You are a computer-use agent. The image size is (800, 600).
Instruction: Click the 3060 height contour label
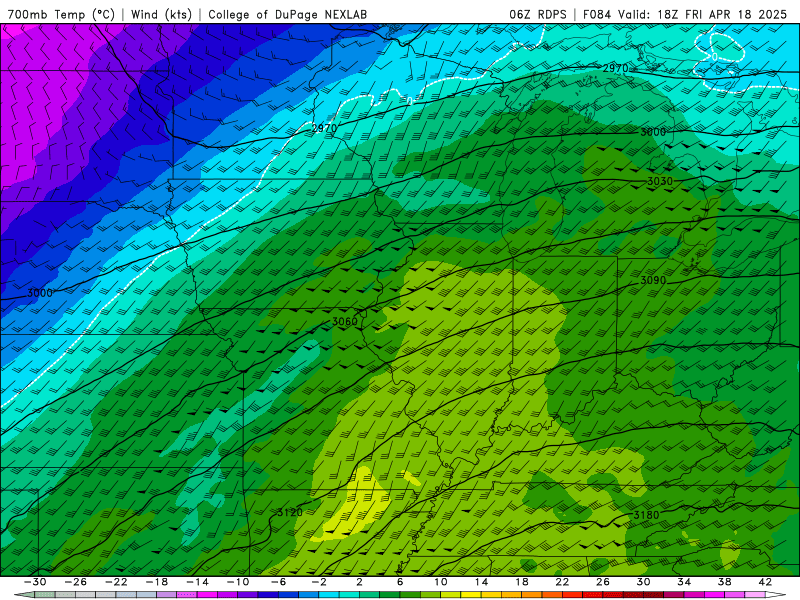coord(345,321)
